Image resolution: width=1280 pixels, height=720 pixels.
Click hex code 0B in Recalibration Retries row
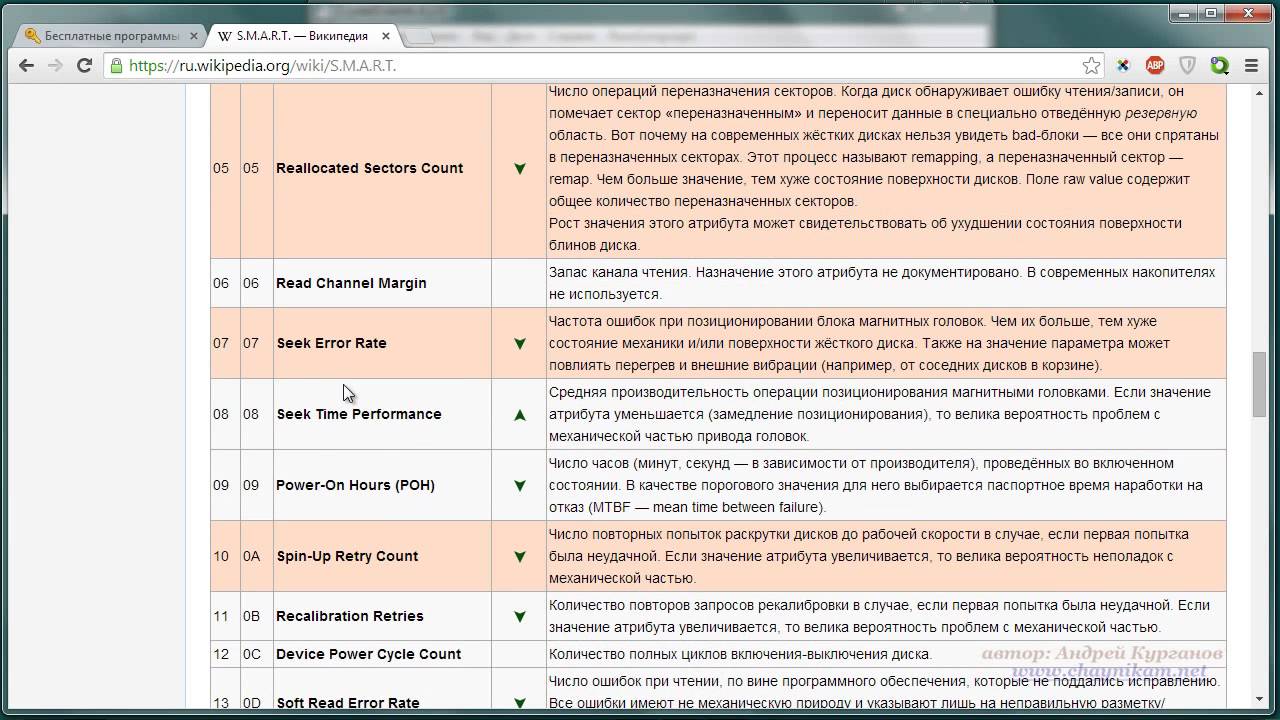click(251, 616)
